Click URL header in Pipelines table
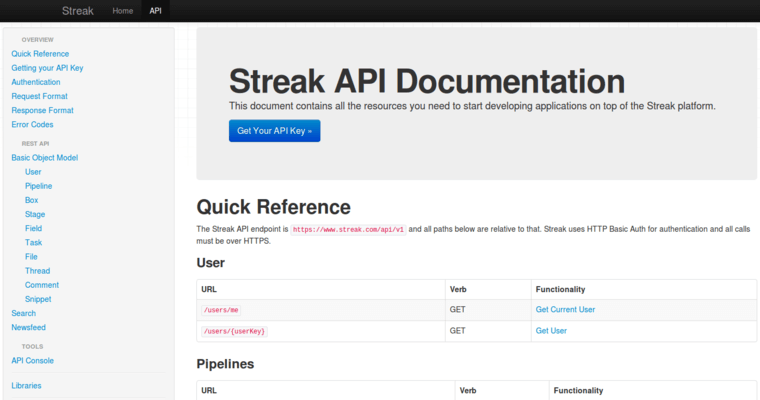The width and height of the screenshot is (760, 400). pos(209,390)
